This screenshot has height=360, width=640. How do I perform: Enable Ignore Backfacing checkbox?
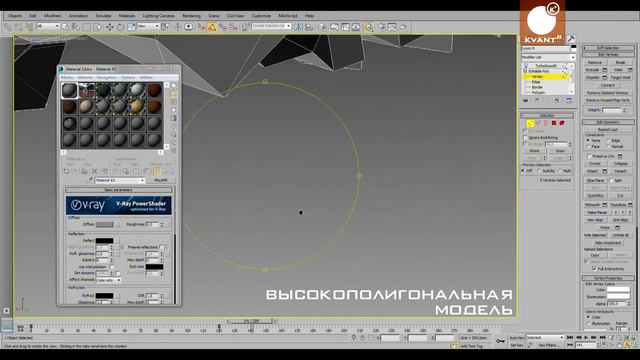pos(525,138)
